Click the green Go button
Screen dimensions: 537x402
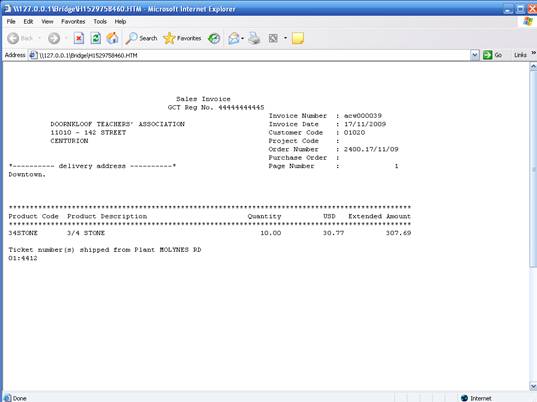(492, 55)
